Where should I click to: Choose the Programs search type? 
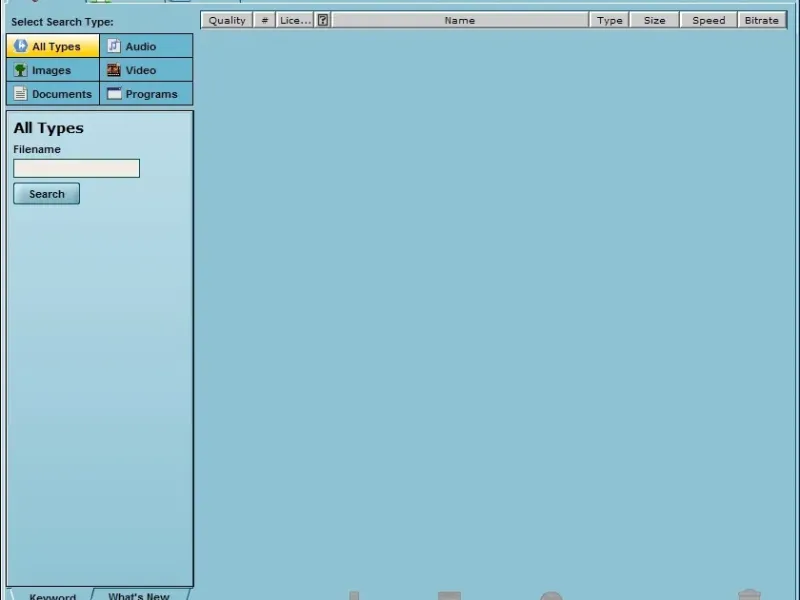pos(146,94)
